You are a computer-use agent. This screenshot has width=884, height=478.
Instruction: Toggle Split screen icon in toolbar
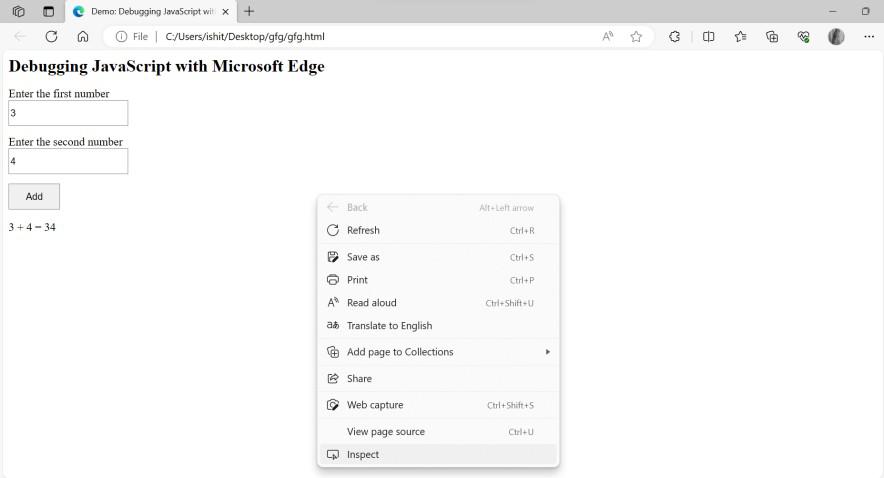click(708, 36)
